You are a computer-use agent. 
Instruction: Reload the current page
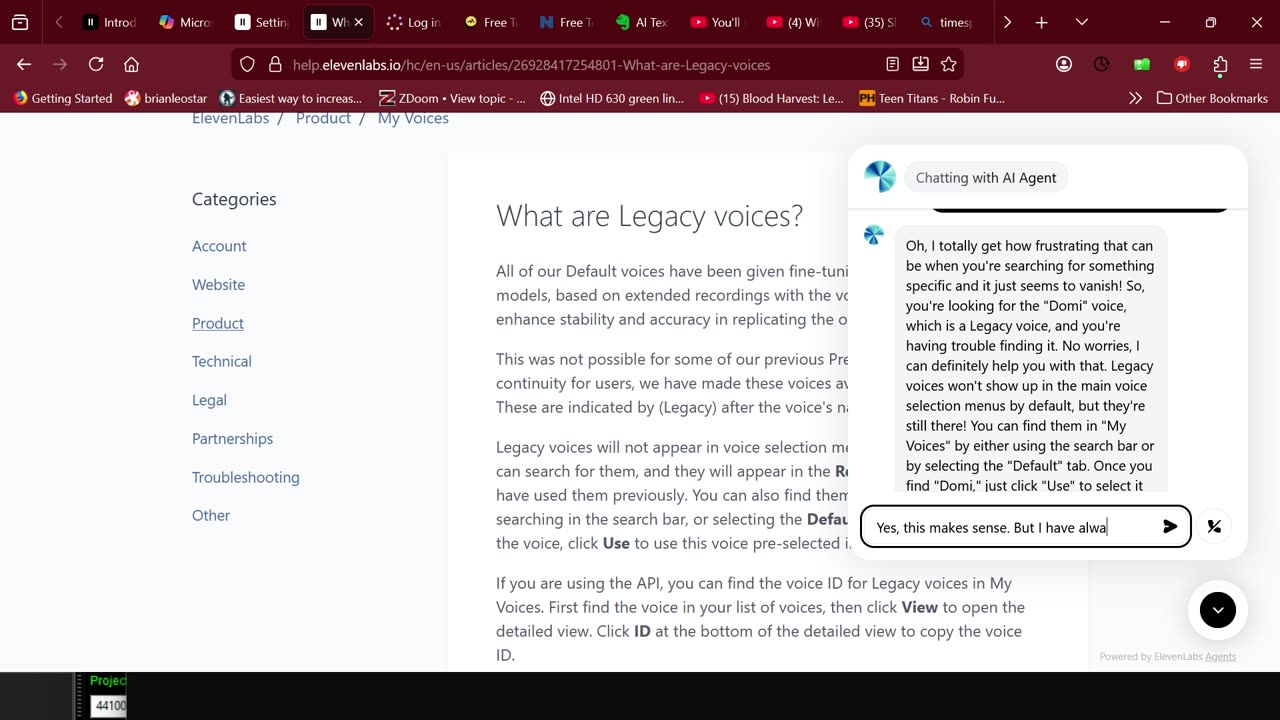[96, 64]
